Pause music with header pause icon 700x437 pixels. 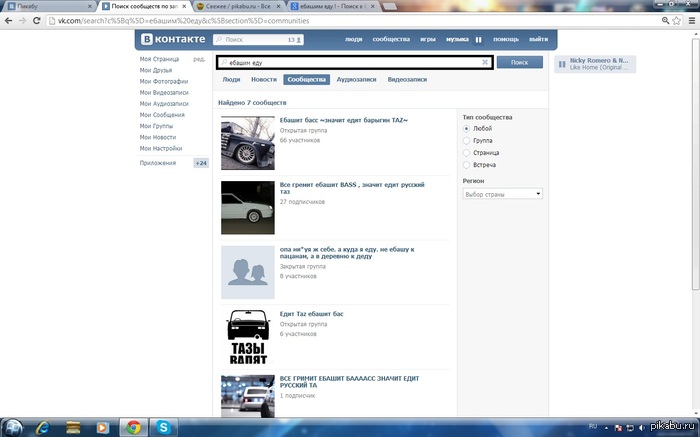(478, 40)
